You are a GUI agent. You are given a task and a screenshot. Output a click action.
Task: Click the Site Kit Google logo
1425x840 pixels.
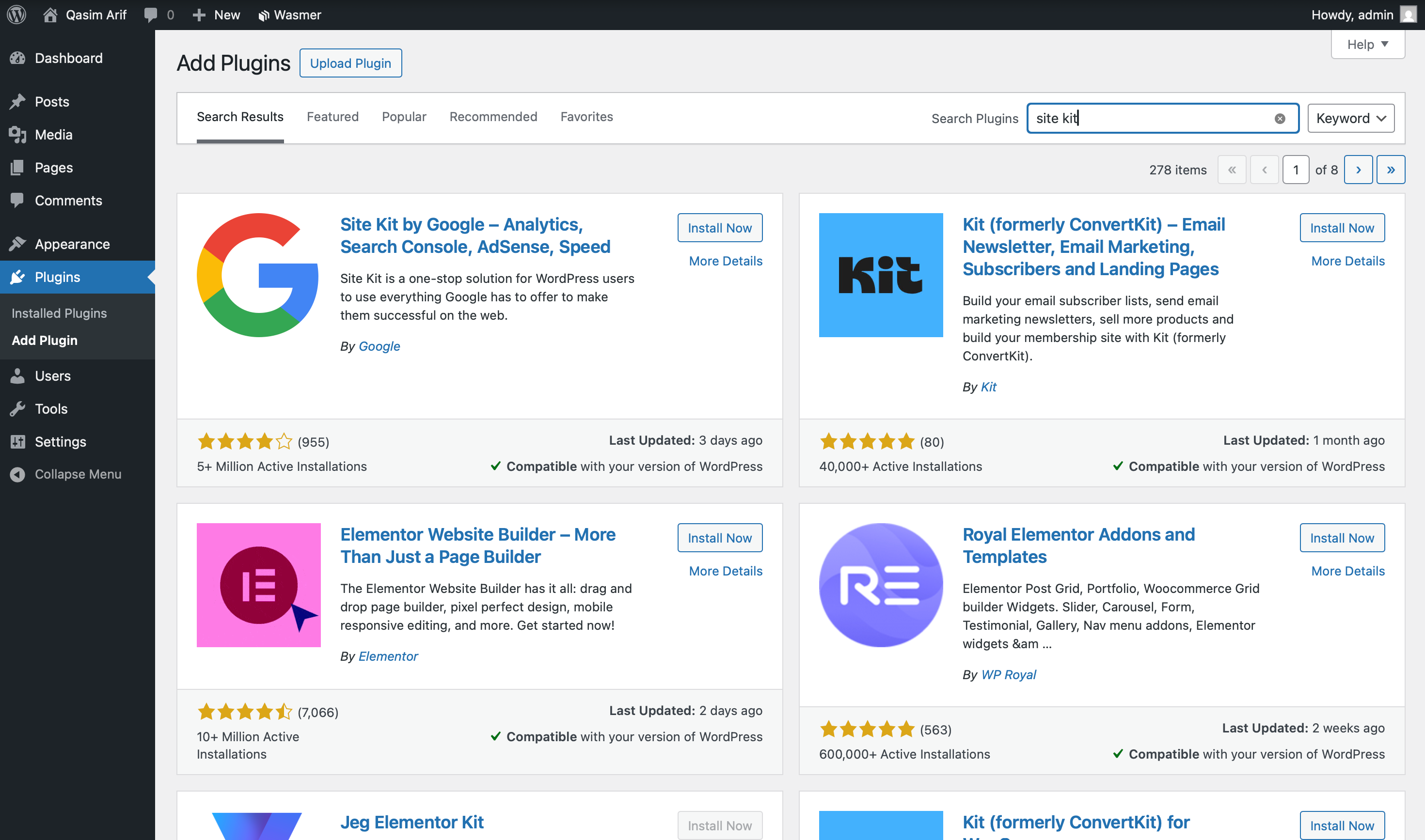(258, 275)
